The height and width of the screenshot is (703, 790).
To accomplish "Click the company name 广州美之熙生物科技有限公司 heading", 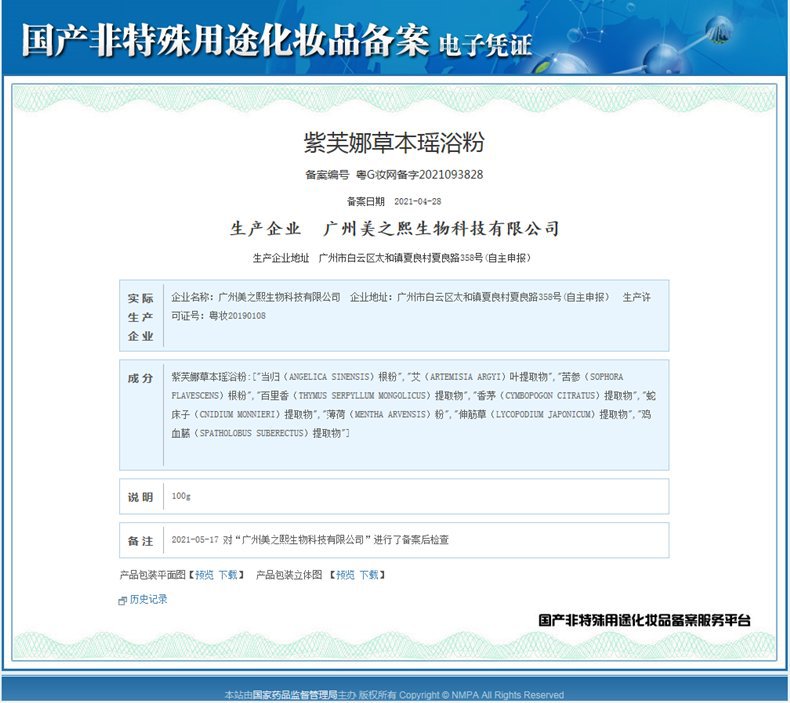I will point(441,229).
